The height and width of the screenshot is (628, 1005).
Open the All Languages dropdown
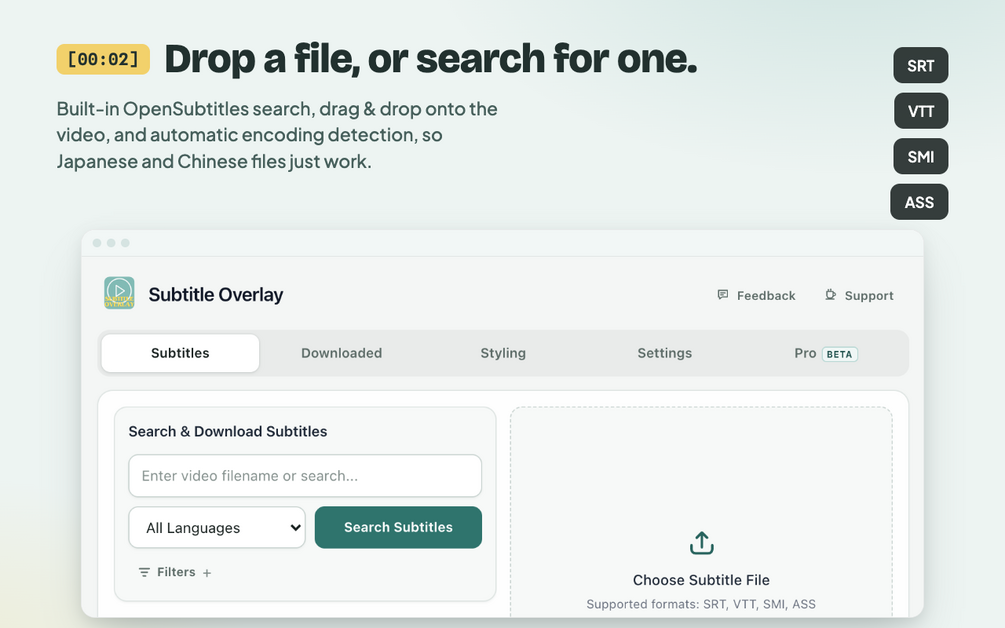point(217,527)
